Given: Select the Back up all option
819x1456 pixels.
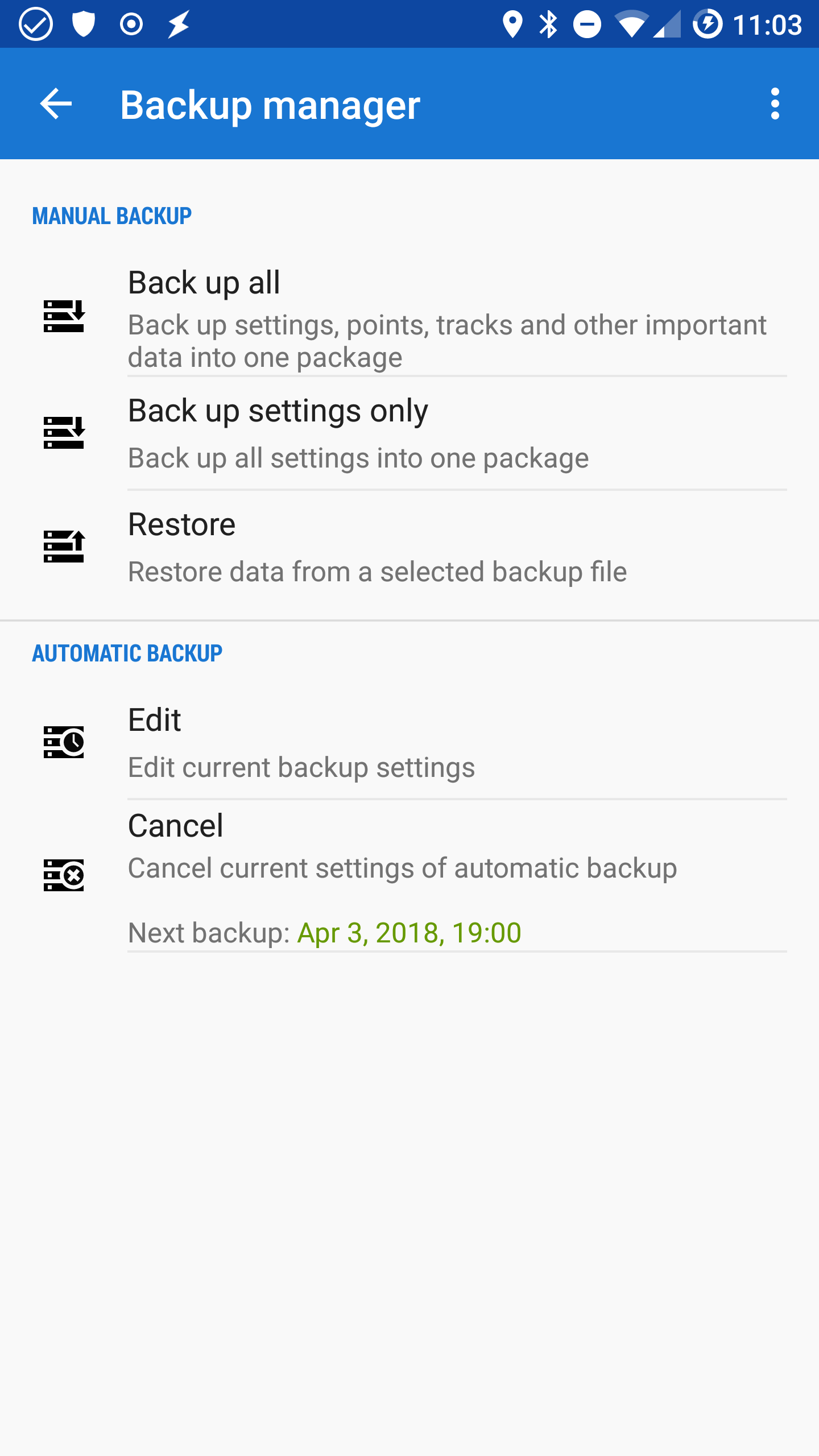Looking at the screenshot, I should [x=447, y=318].
